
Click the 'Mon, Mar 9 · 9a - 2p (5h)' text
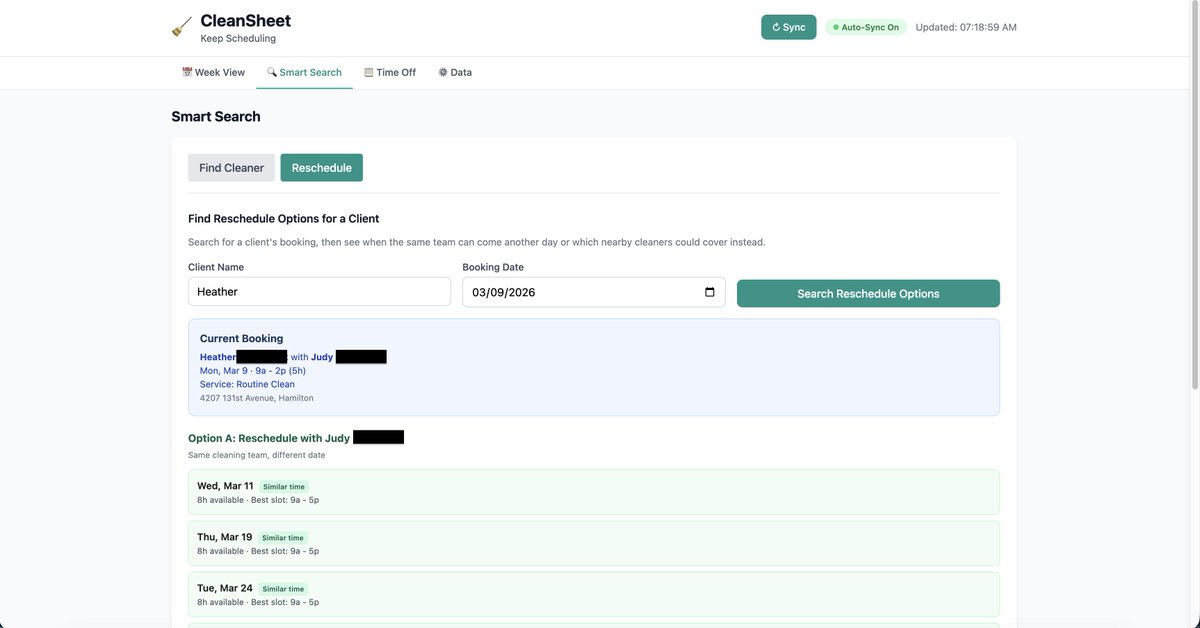coord(253,370)
